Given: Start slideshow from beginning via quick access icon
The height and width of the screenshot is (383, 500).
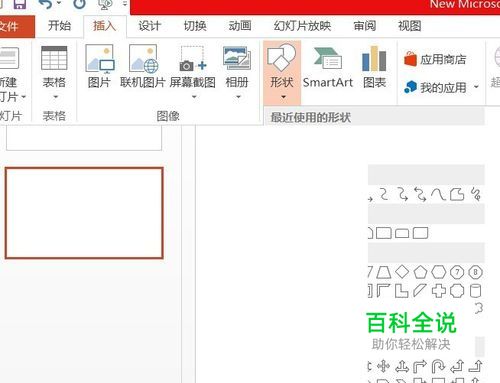Looking at the screenshot, I should [105, 4].
